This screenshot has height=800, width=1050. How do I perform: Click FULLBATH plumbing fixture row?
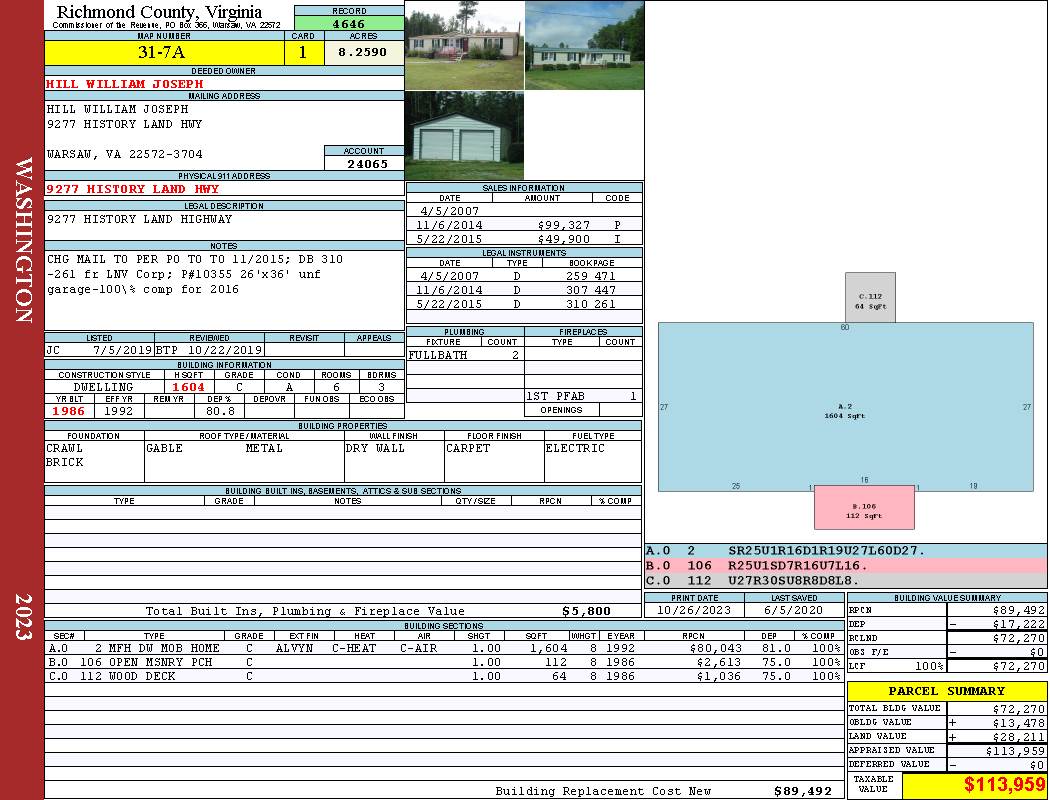click(465, 355)
